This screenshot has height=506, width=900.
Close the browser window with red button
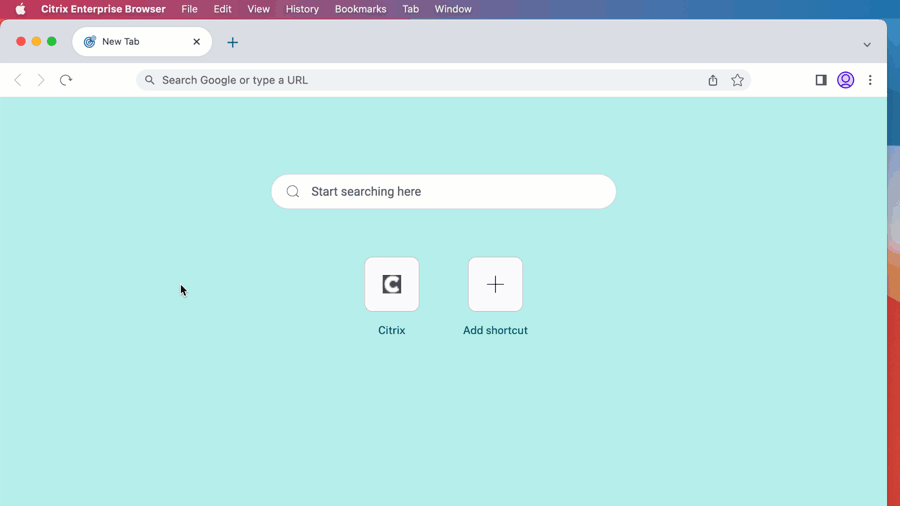click(x=21, y=41)
